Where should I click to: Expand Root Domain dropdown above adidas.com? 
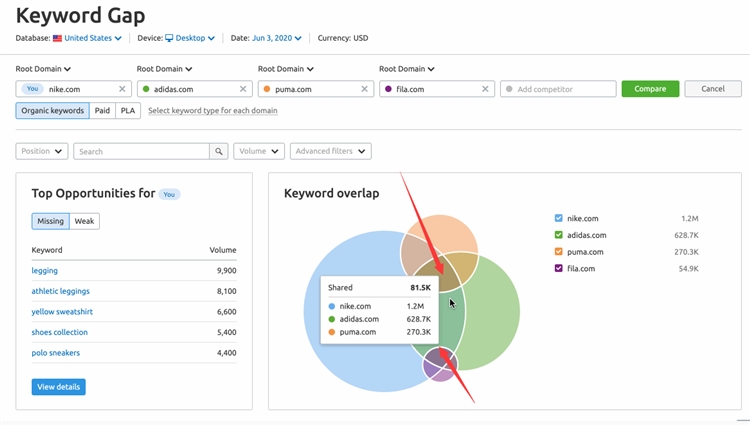[165, 69]
